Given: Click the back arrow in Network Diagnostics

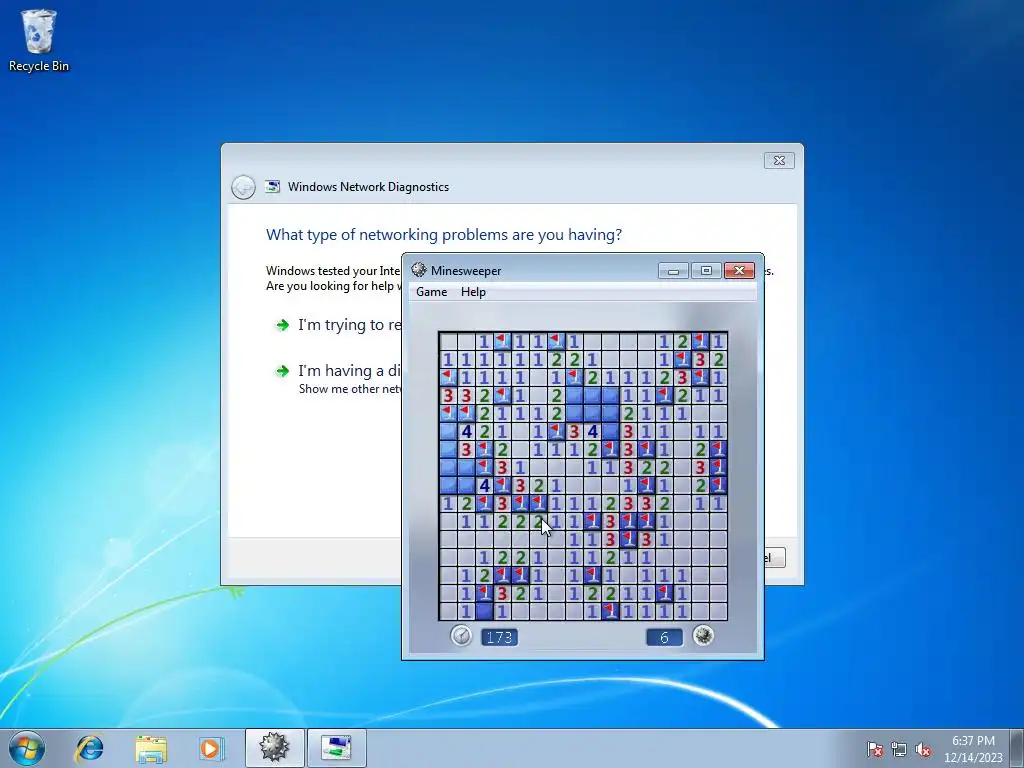Looking at the screenshot, I should click(x=243, y=187).
